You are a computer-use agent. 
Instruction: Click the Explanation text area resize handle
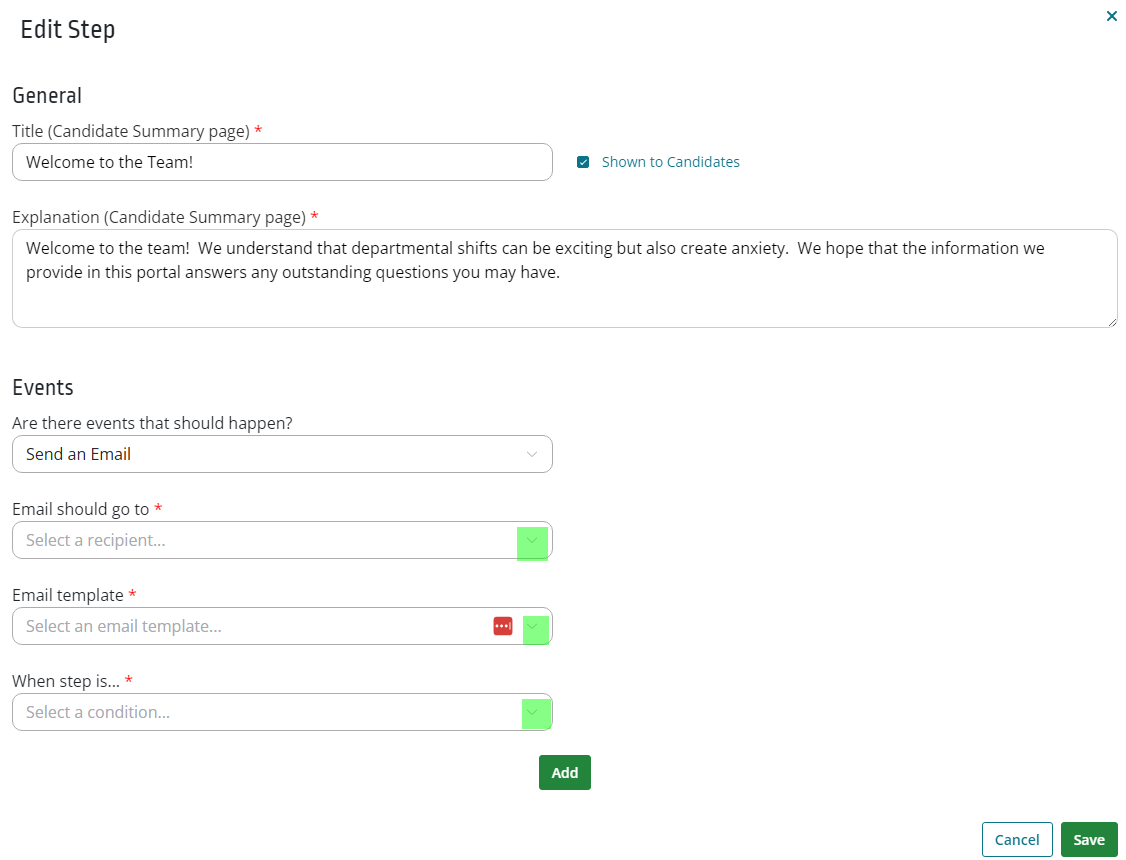(1112, 322)
